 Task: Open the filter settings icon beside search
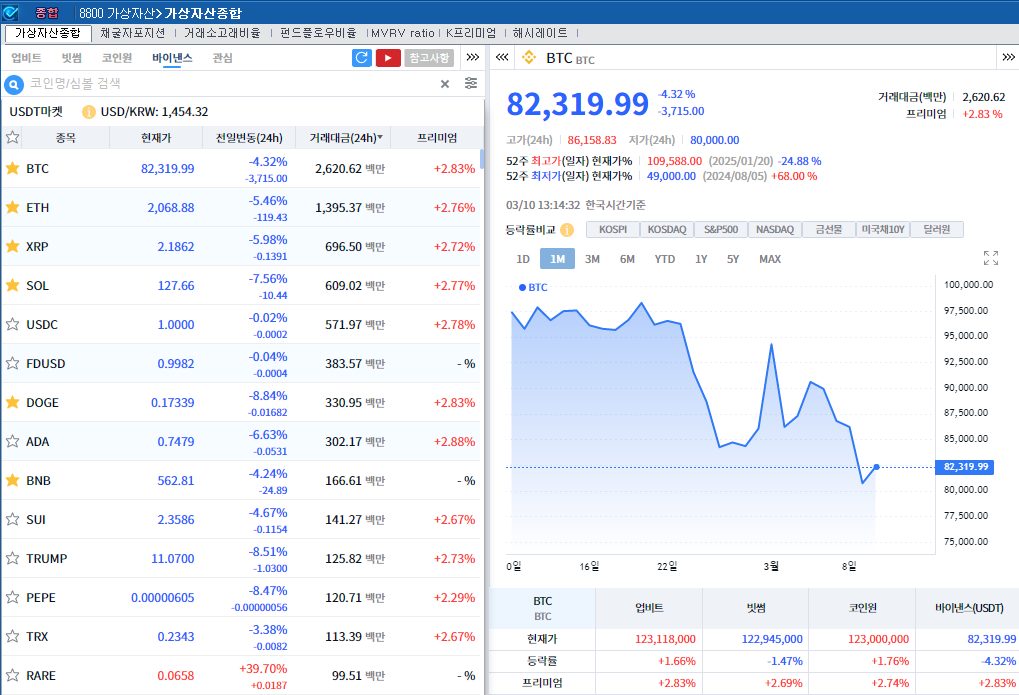471,84
